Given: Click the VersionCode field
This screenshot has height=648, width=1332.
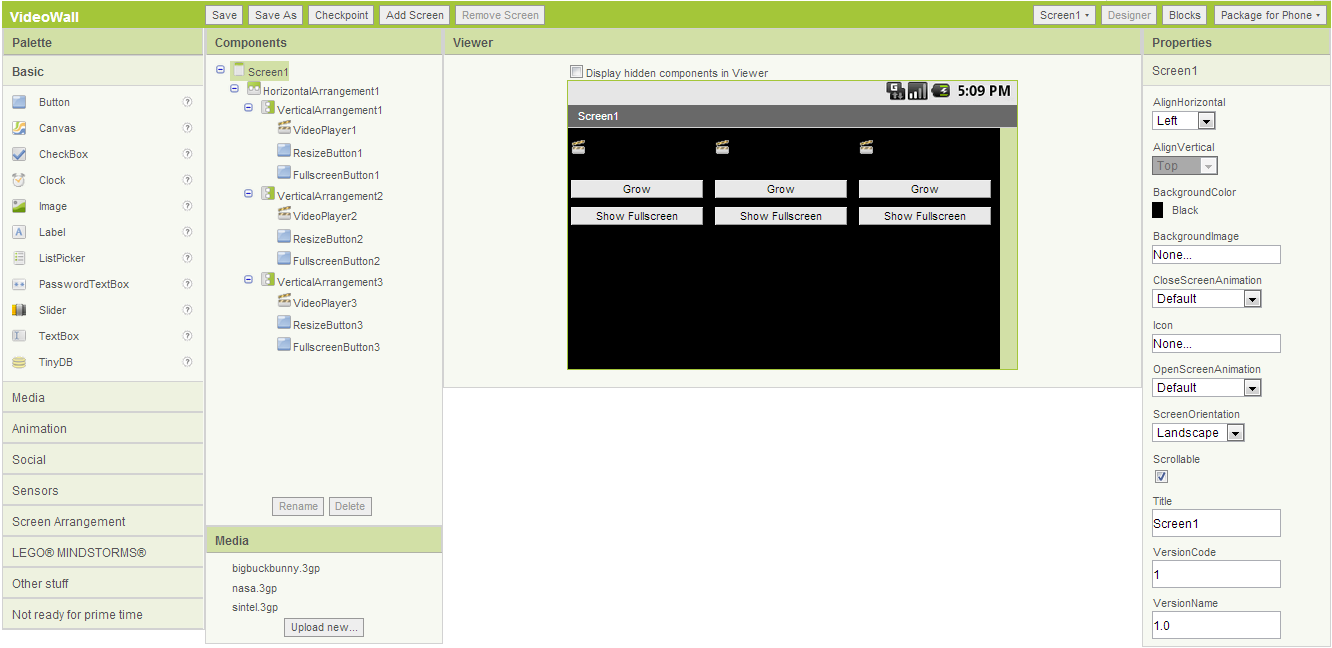Looking at the screenshot, I should click(1217, 574).
